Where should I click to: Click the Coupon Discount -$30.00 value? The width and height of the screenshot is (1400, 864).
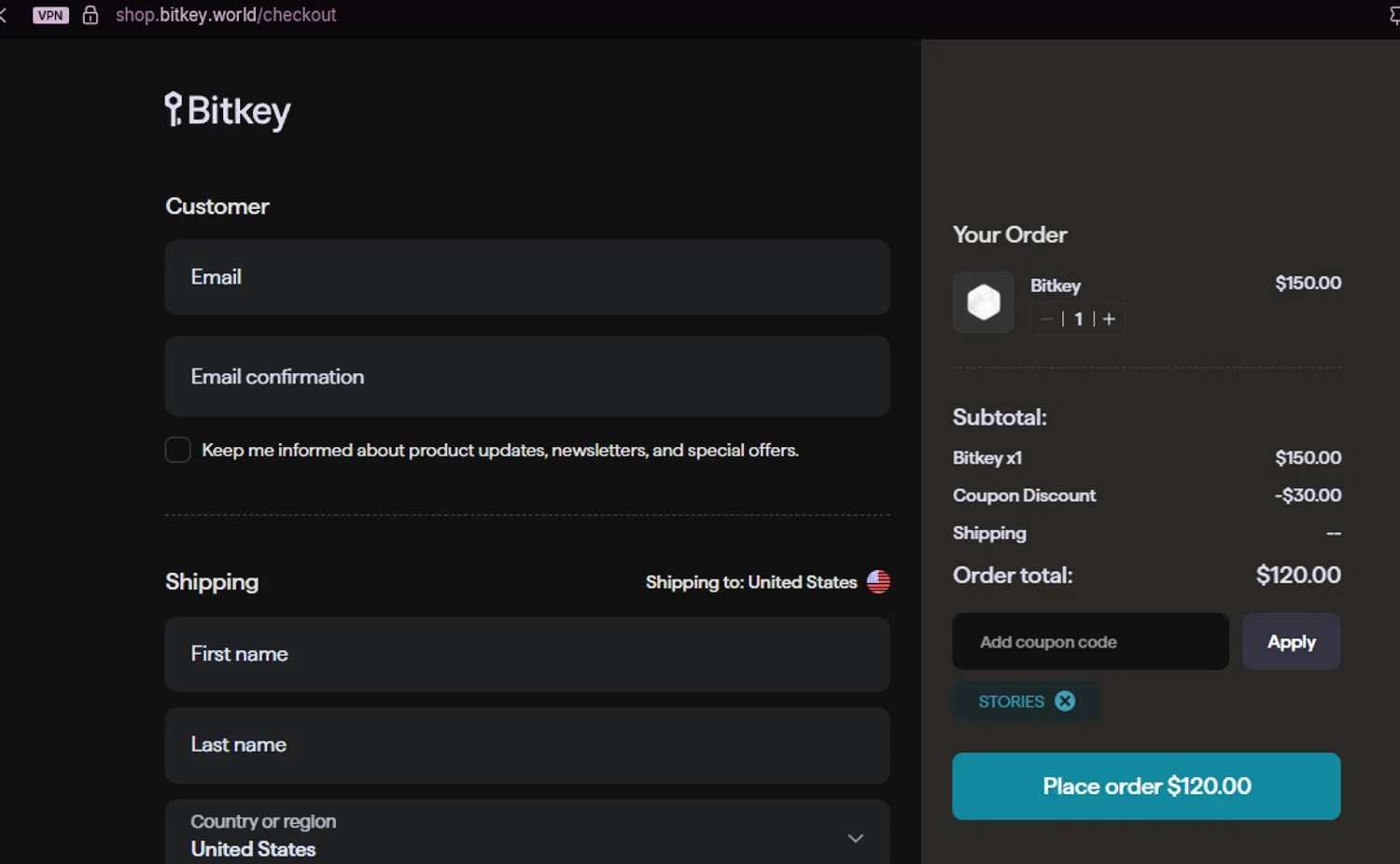click(1308, 495)
